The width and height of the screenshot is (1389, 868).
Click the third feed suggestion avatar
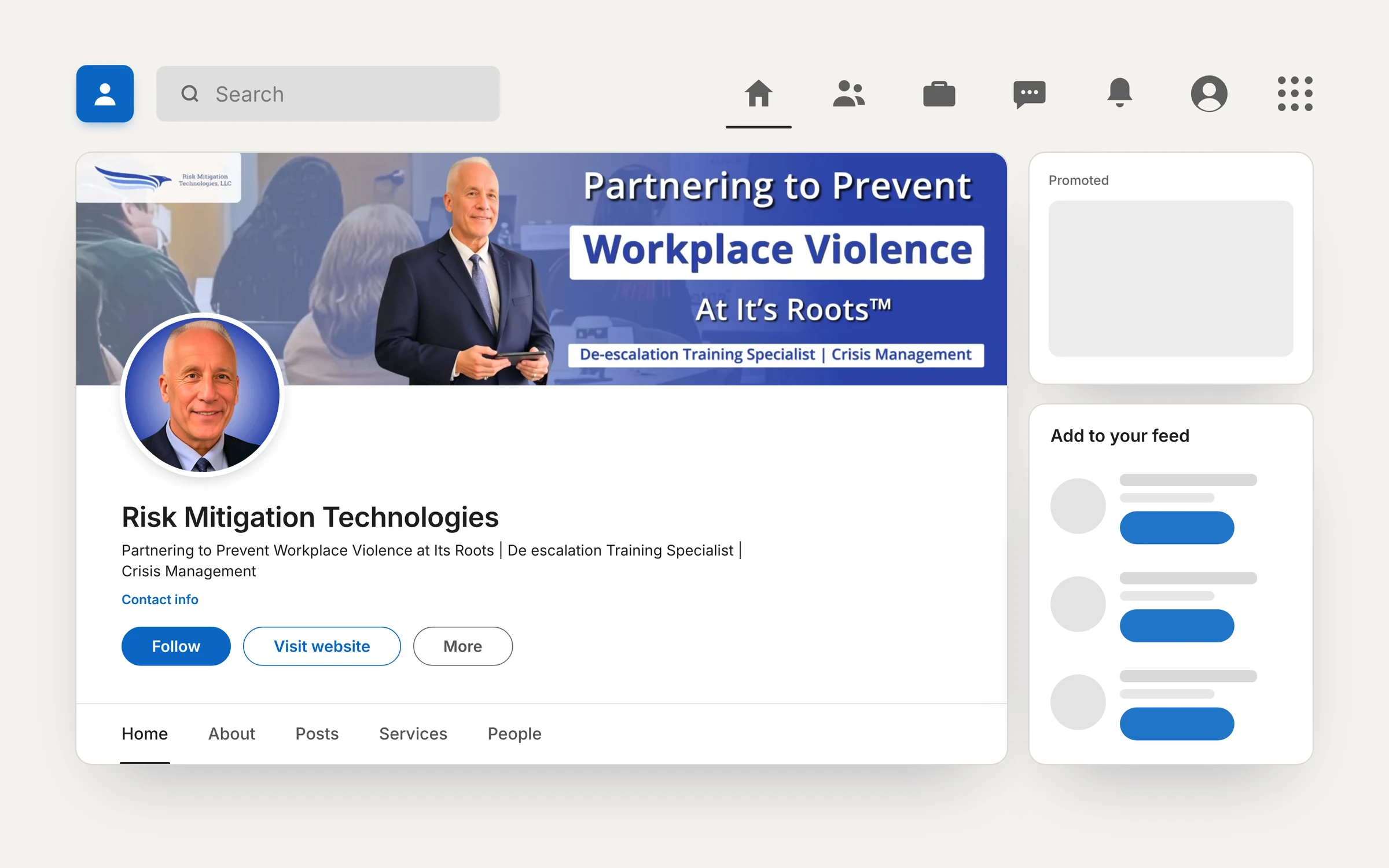pyautogui.click(x=1078, y=702)
